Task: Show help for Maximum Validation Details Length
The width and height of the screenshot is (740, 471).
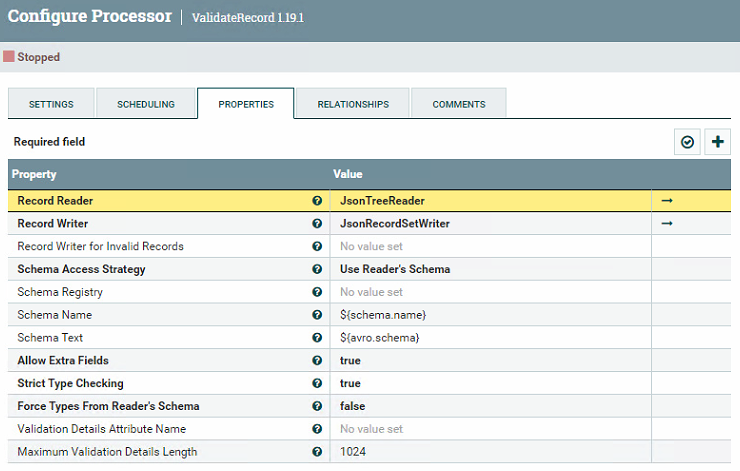Action: [317, 452]
